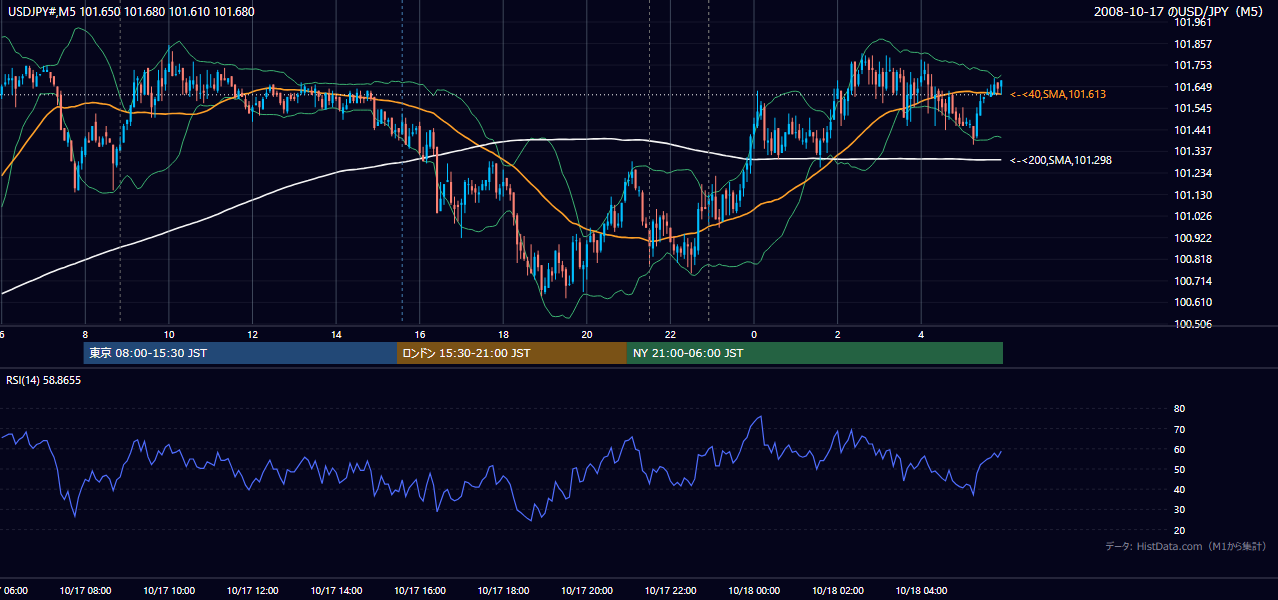Click price axis value 101.753
The image size is (1278, 600).
click(x=1193, y=65)
